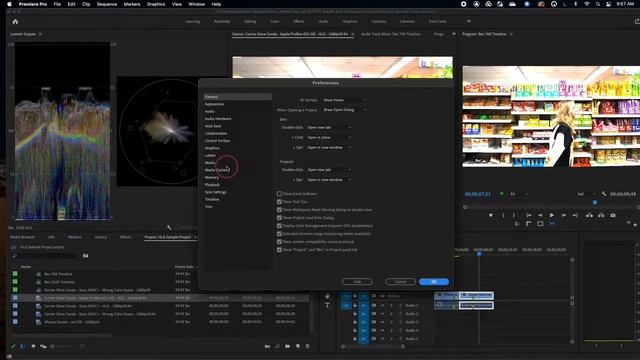This screenshot has width=640, height=360.
Task: Click the Wi-Fi icon in the menu bar
Action: point(587,4)
